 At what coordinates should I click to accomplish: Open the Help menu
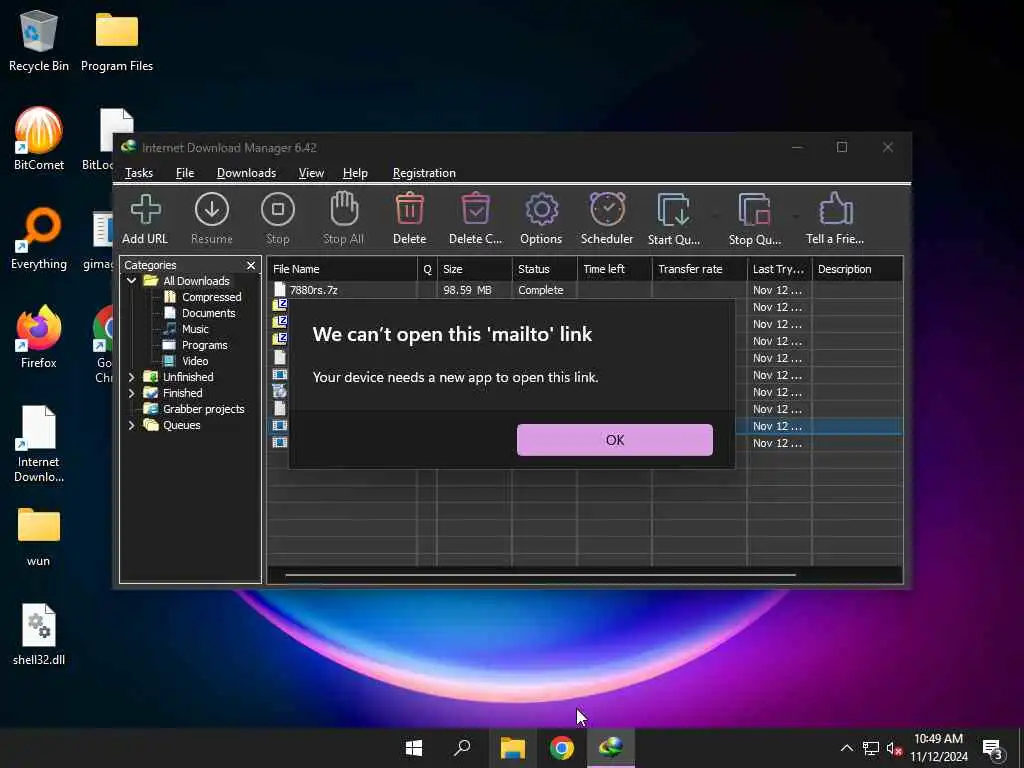point(355,173)
